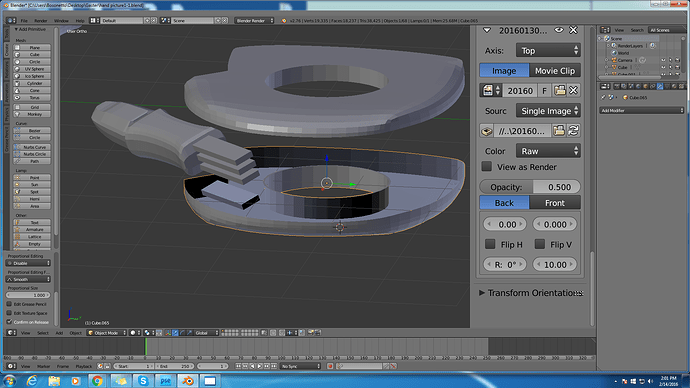Viewport: 690px width, 388px height.
Task: Open the Help menu
Action: 80,21
